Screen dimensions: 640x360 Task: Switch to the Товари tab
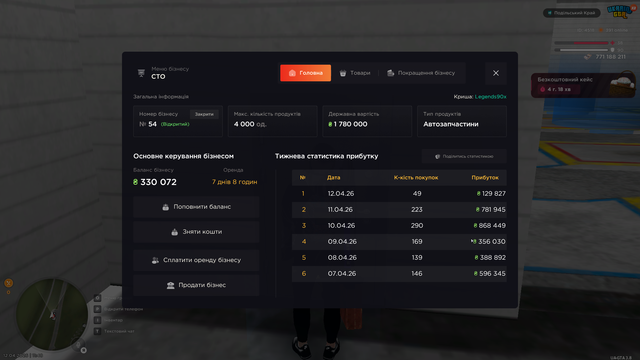click(355, 73)
